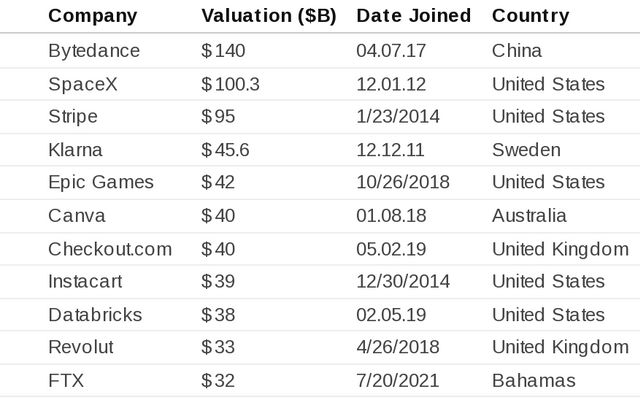Select the FTX company cell

pos(65,380)
